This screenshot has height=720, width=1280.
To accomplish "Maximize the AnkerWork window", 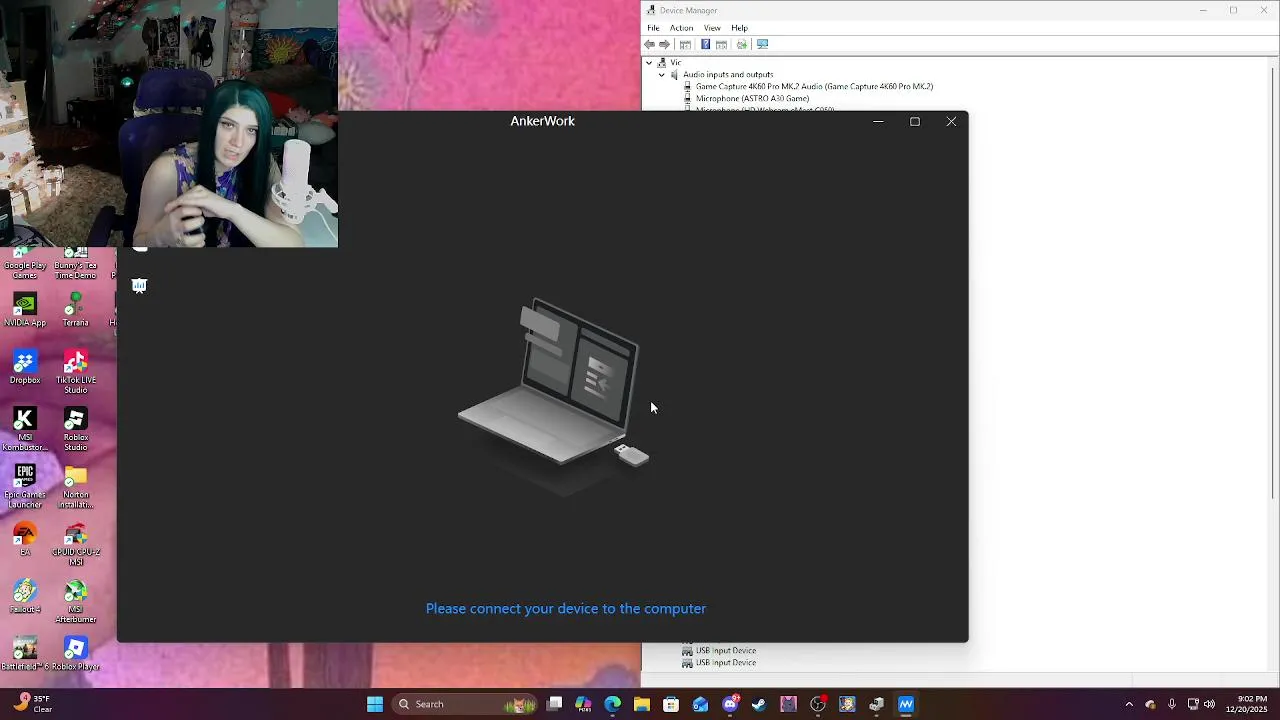I will click(x=914, y=121).
